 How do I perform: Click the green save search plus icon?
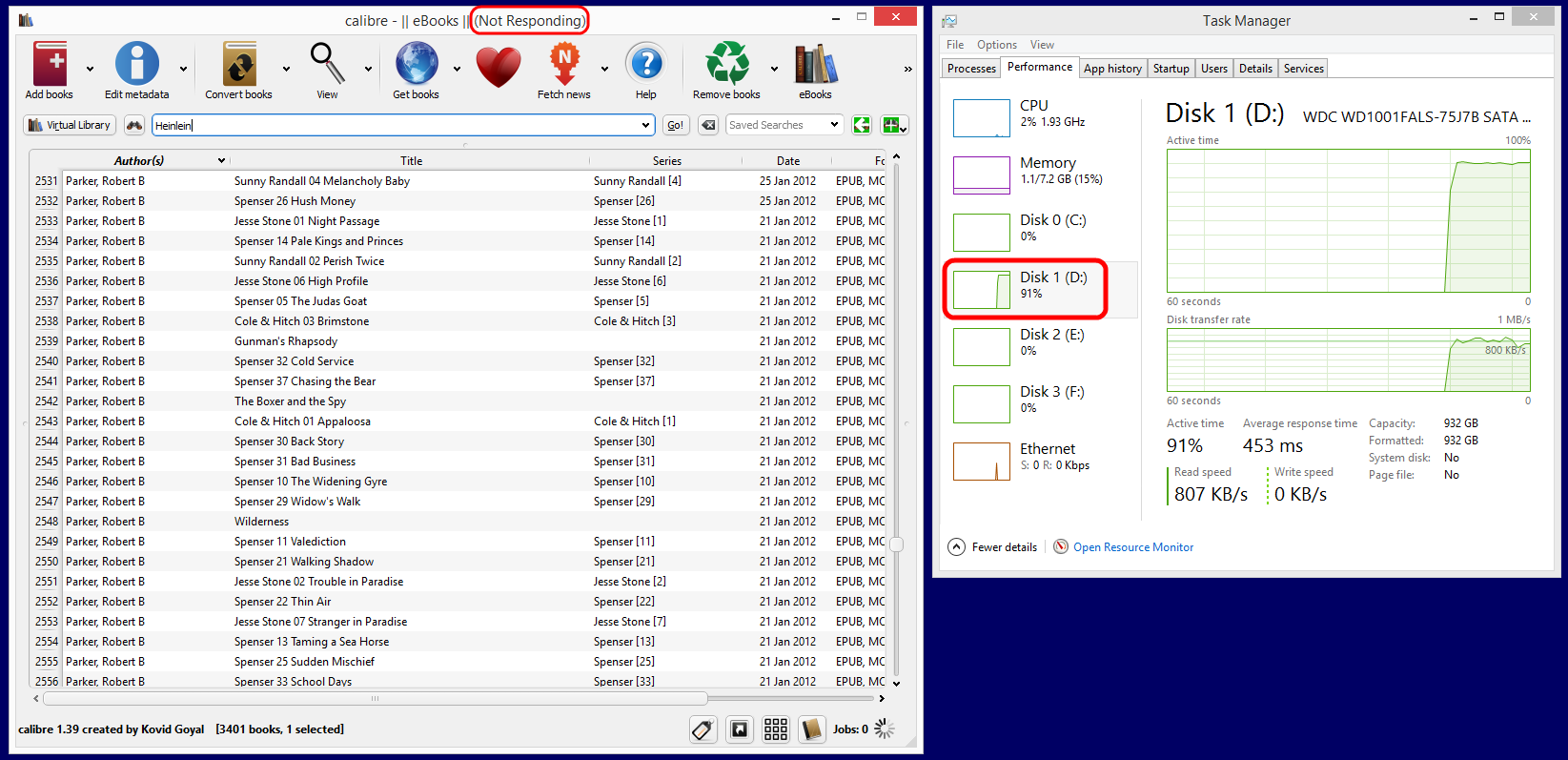[x=894, y=125]
